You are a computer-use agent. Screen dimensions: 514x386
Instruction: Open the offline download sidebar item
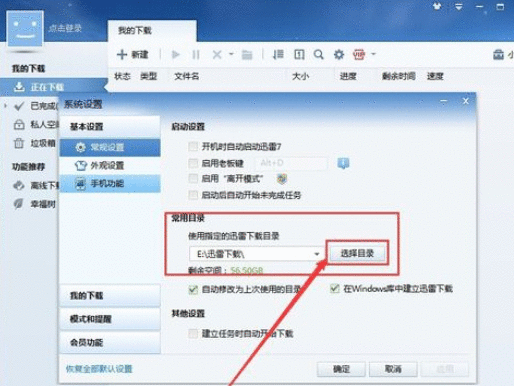[x=35, y=185]
